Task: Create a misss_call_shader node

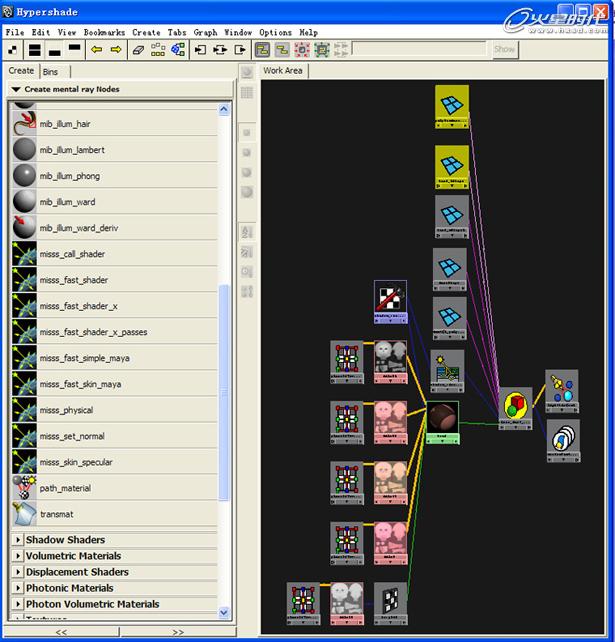Action: point(115,254)
